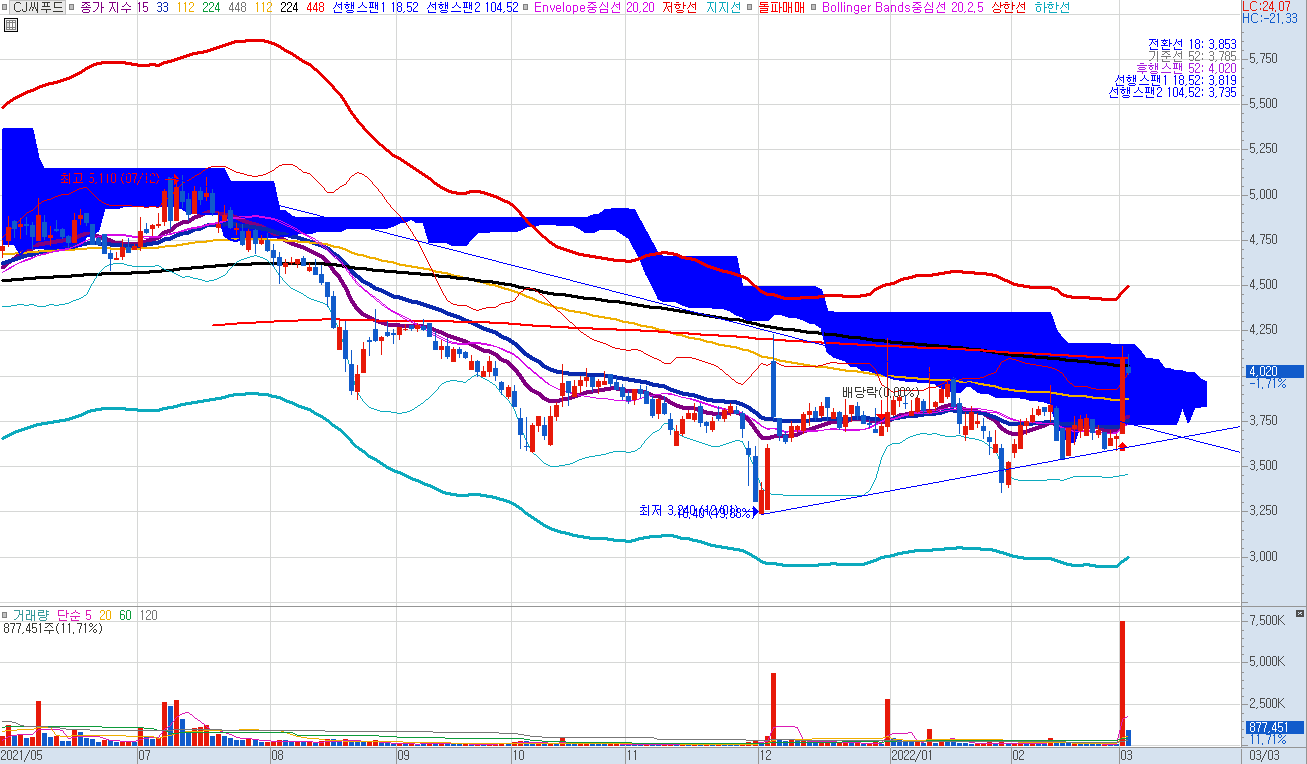Select the red 저항선 legend label
Viewport: 1307px width, 764px height.
point(679,7)
